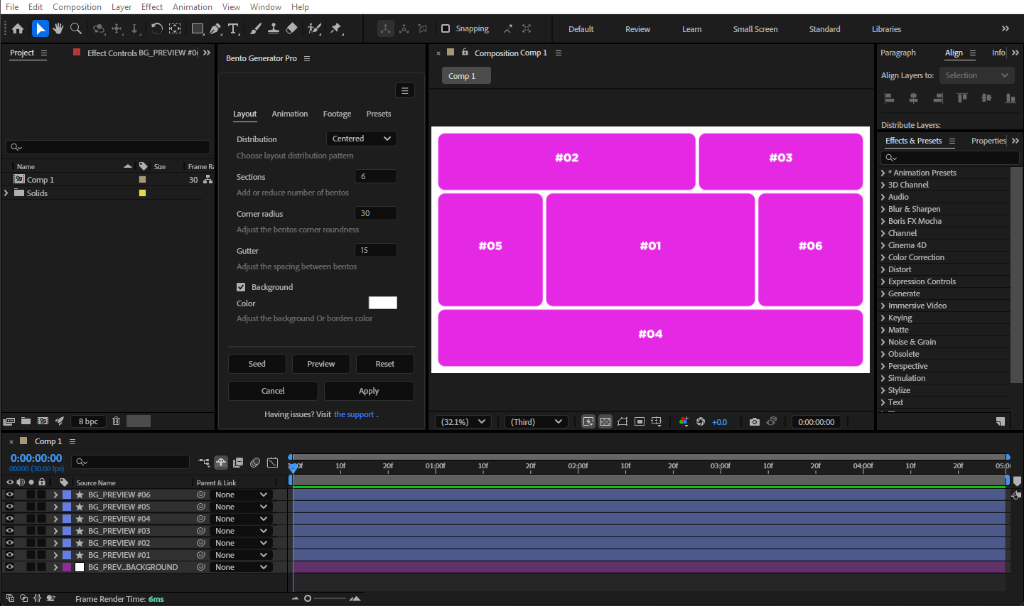Expand Animation Presets category
The width and height of the screenshot is (1024, 606).
[x=883, y=173]
